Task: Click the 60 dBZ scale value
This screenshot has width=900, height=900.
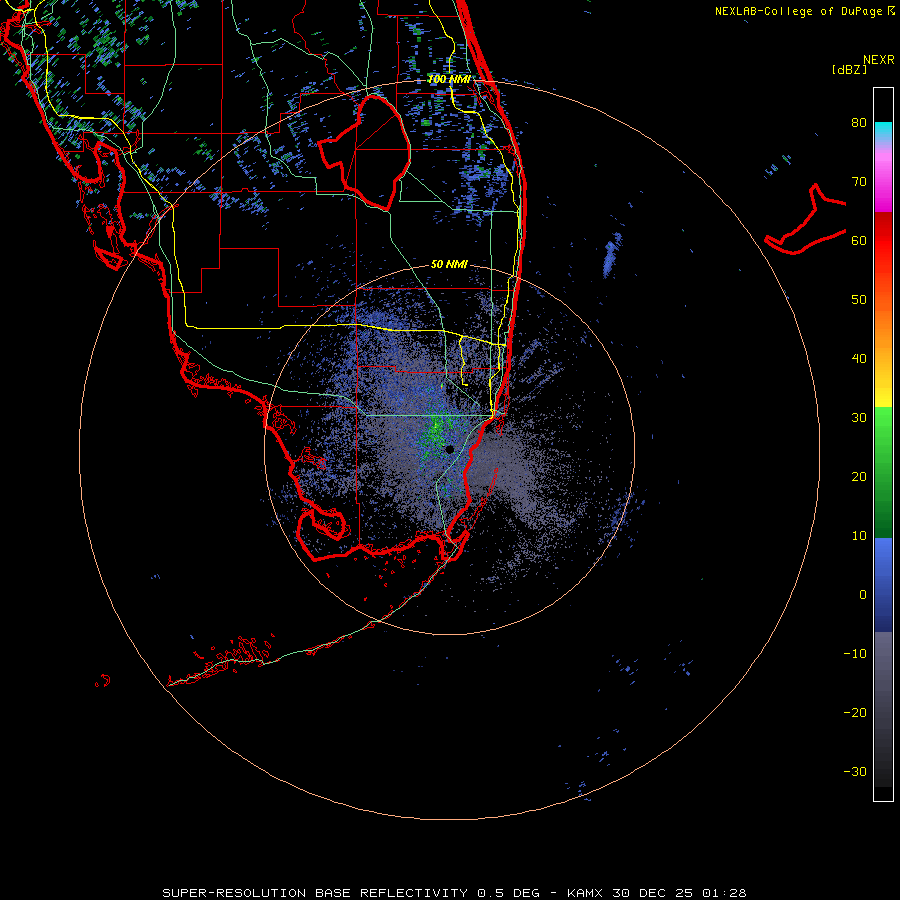Action: [x=859, y=240]
